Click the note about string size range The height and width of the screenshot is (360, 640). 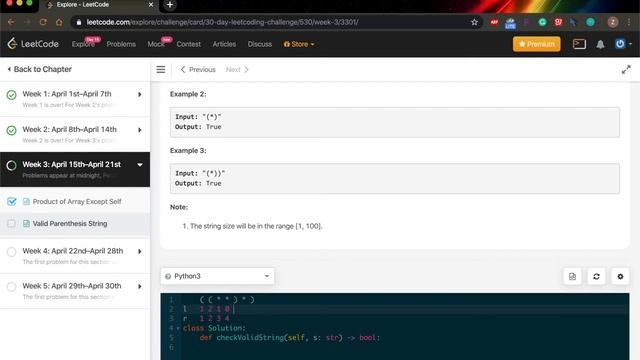point(256,226)
